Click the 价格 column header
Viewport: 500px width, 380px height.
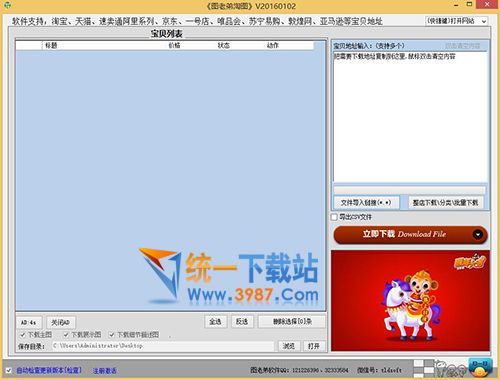click(x=174, y=45)
